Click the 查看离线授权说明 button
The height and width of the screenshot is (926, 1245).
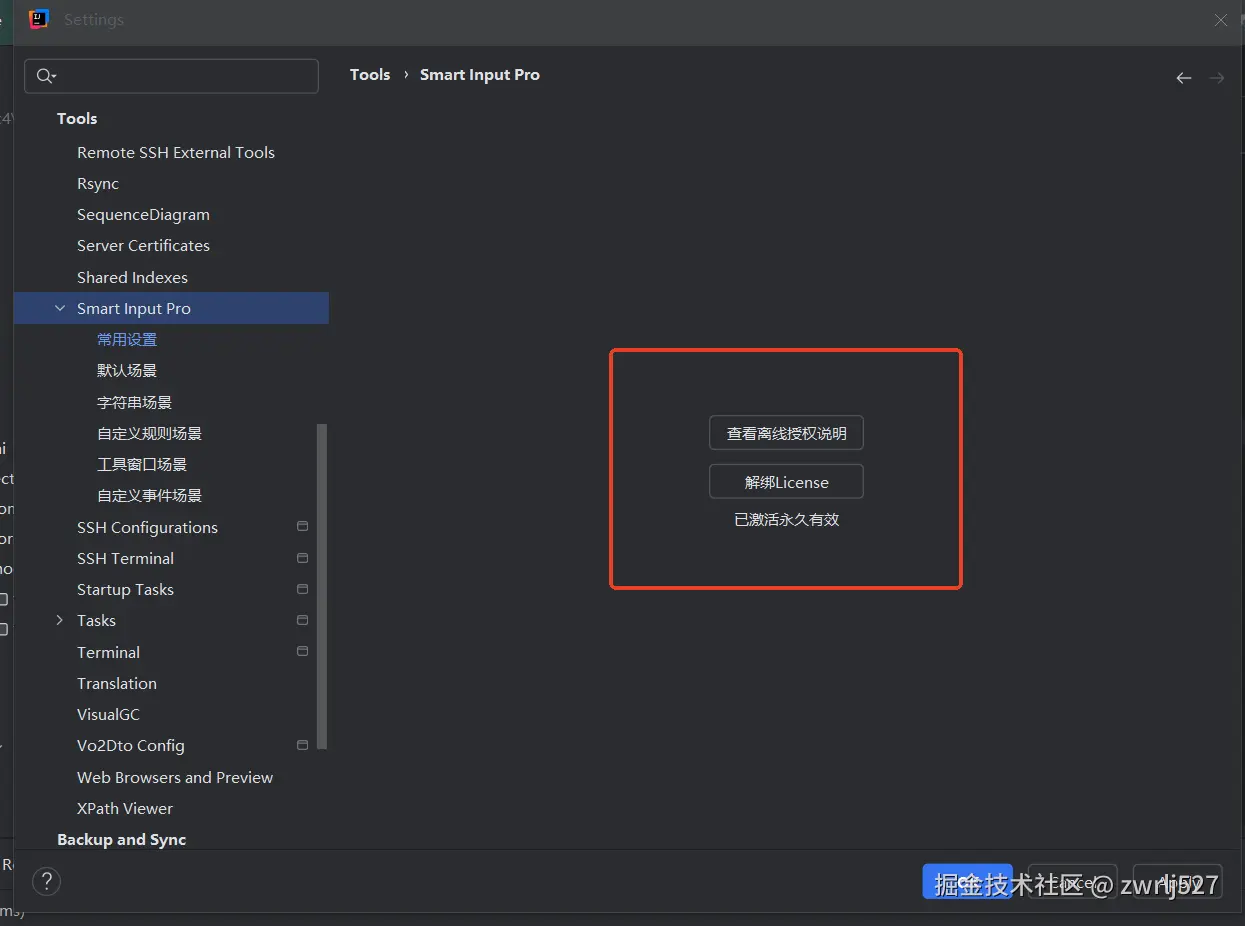(x=786, y=433)
